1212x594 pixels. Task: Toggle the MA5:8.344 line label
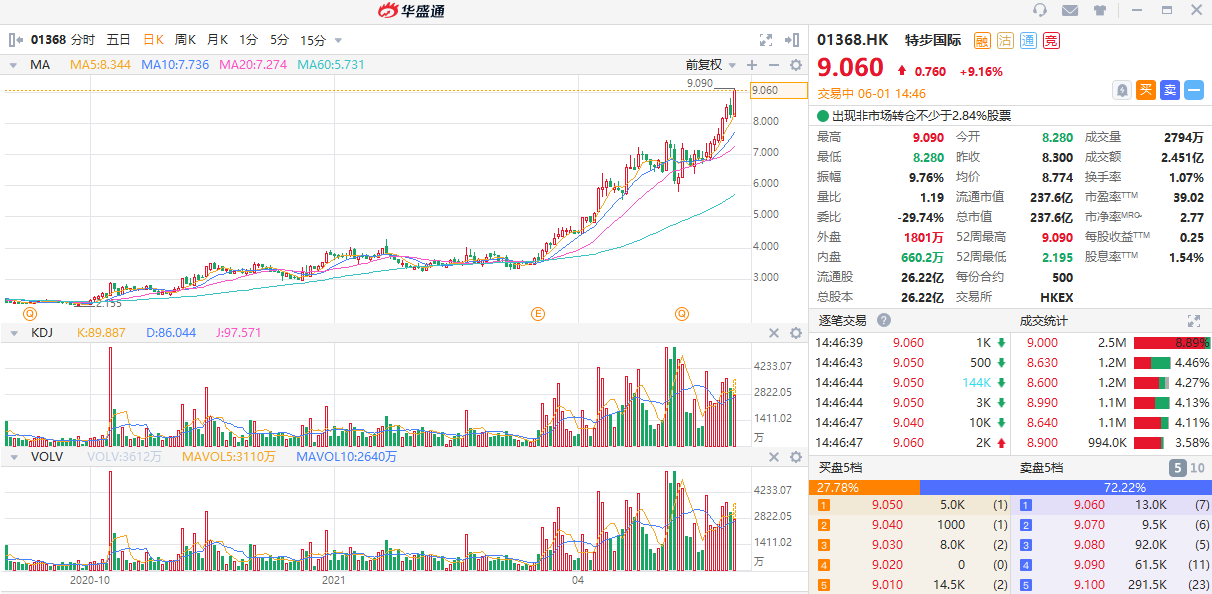pos(100,65)
